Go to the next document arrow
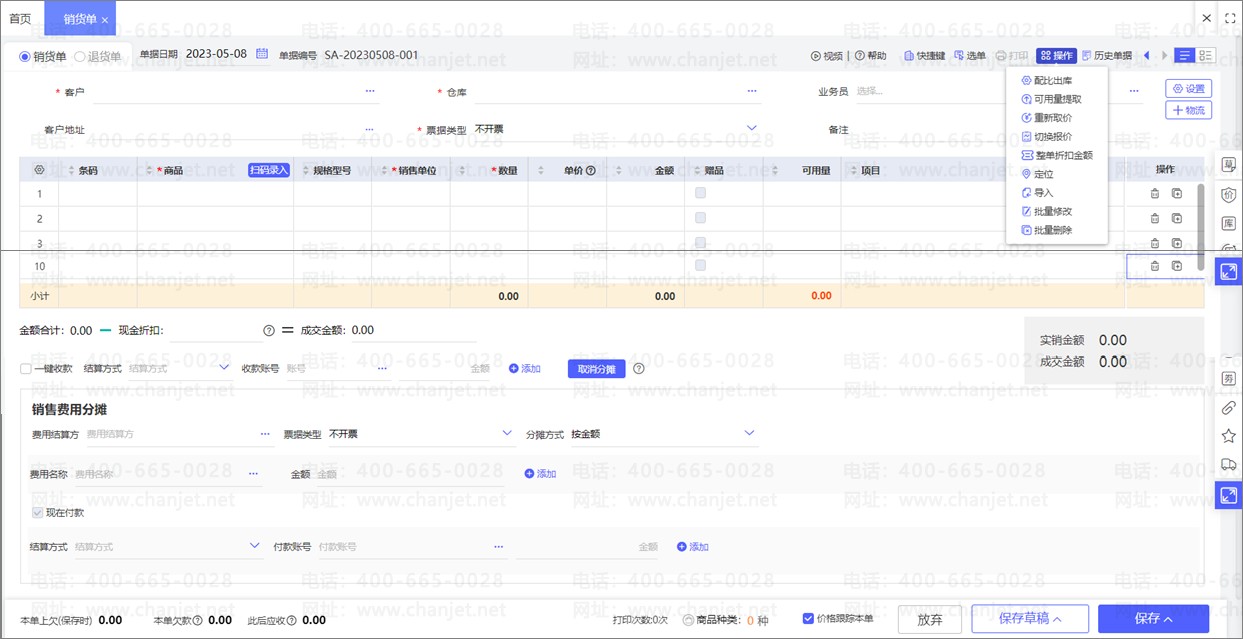The image size is (1243, 639). 1164,56
